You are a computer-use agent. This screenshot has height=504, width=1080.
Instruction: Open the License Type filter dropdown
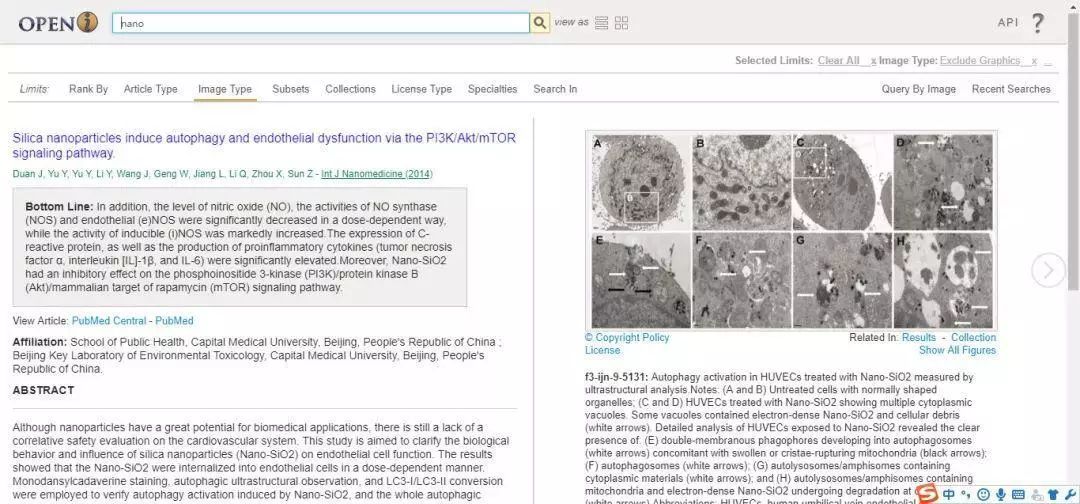click(421, 89)
